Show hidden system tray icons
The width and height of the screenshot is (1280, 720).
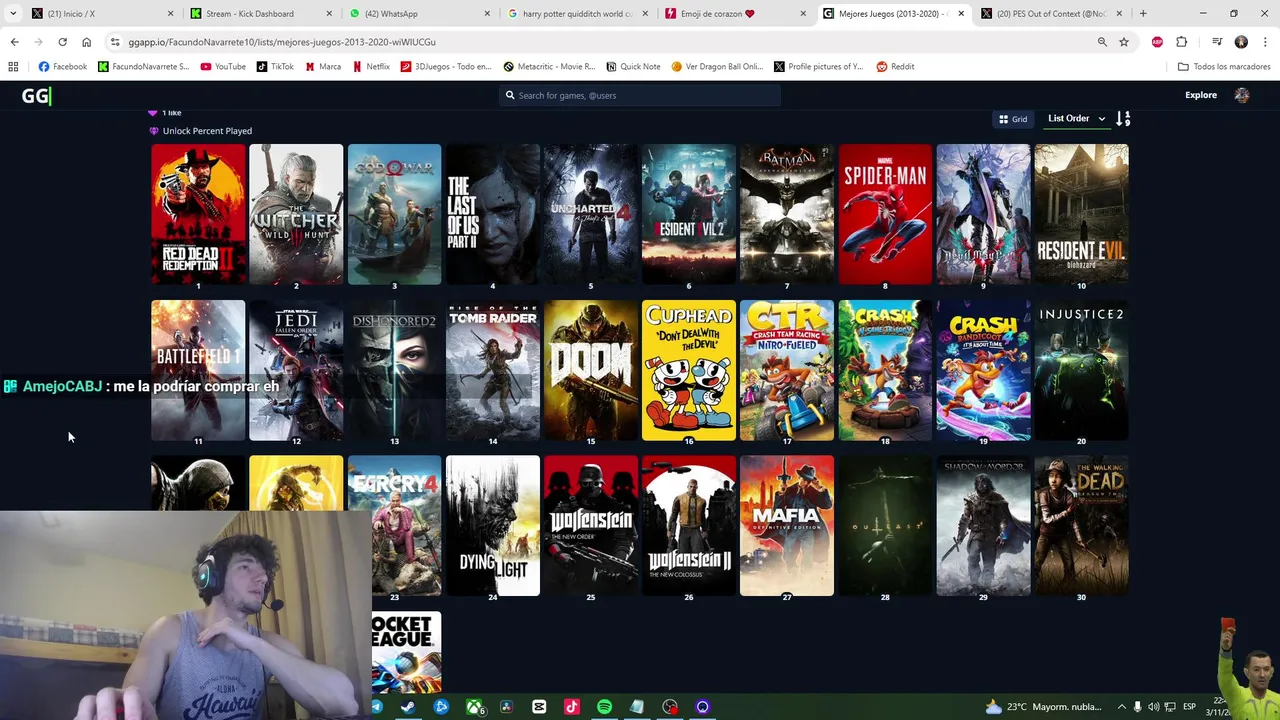pyautogui.click(x=1121, y=707)
